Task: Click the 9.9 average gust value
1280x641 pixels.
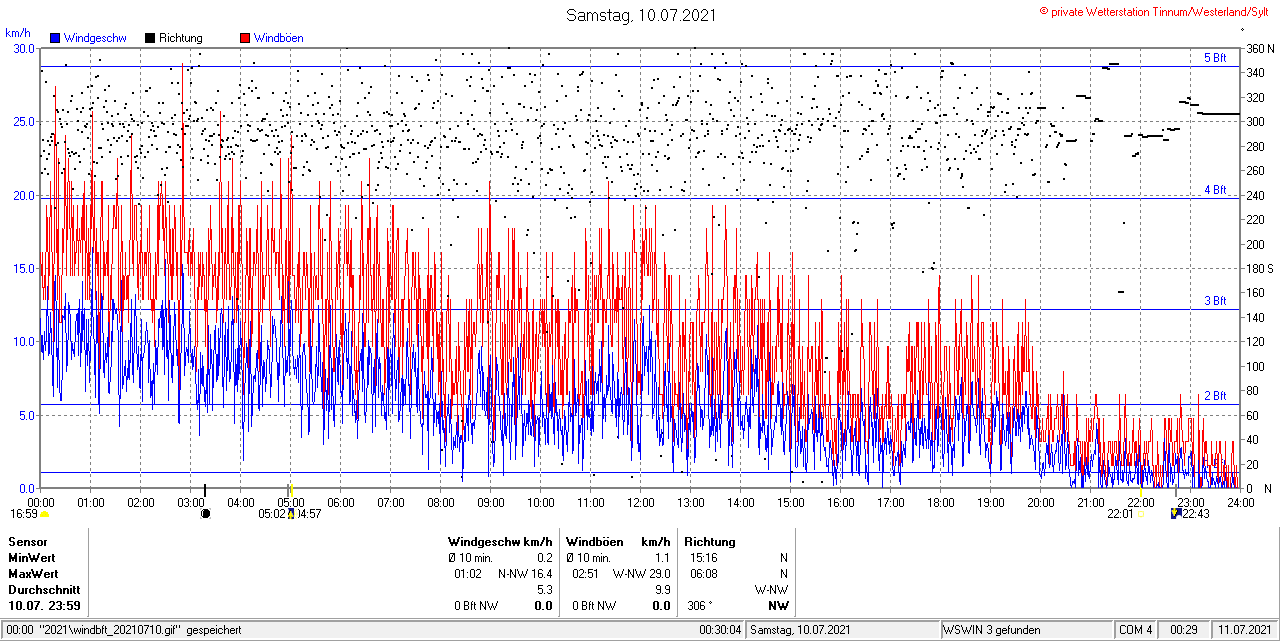Action: point(662,590)
